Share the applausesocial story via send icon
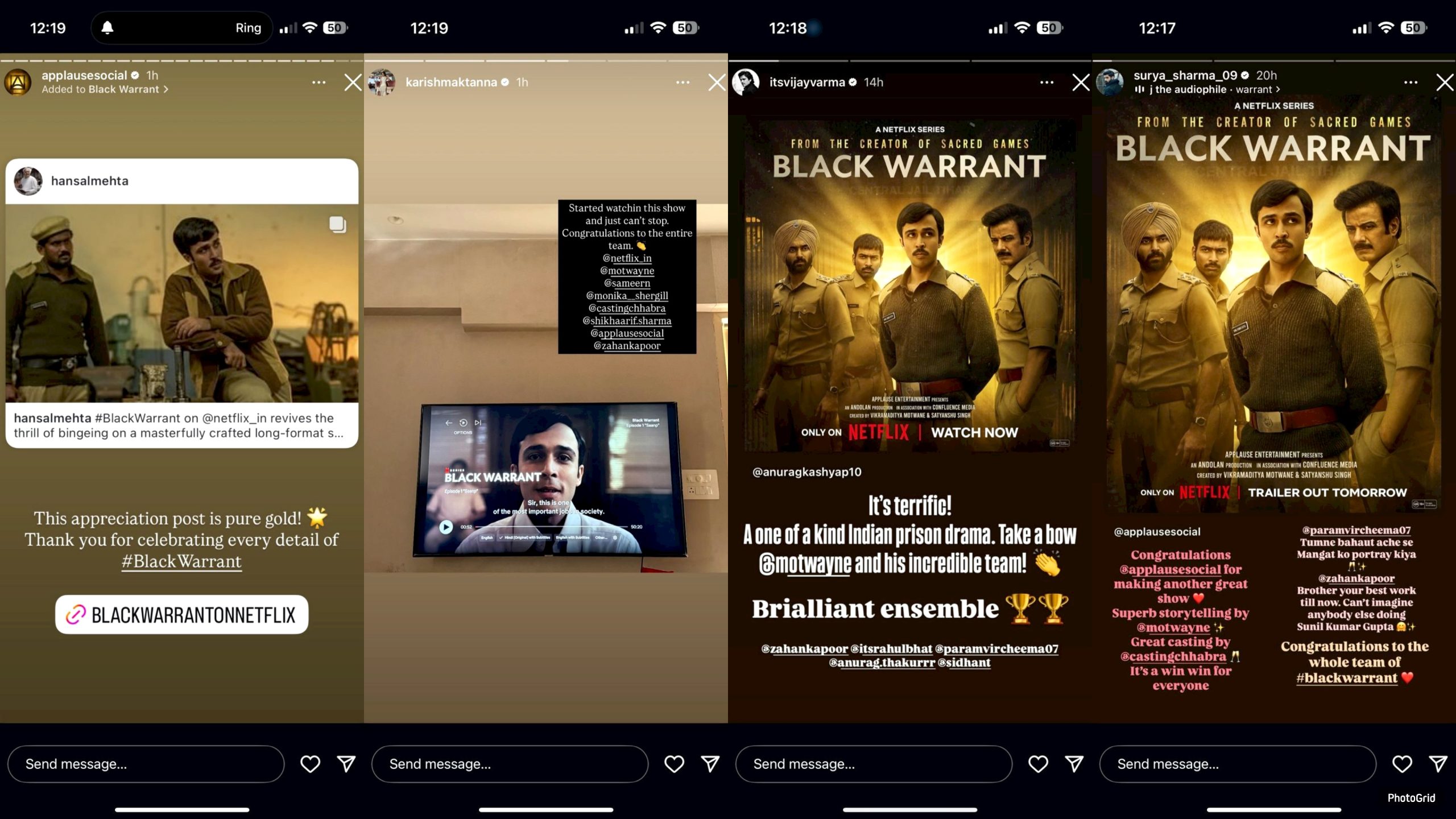Screen dimensions: 1456x819 pos(346,764)
